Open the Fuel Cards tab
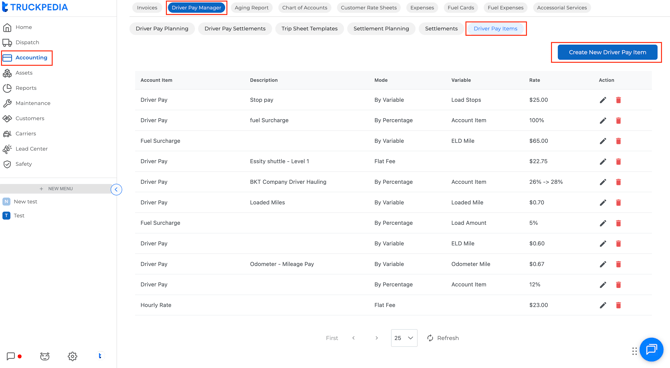 (461, 8)
